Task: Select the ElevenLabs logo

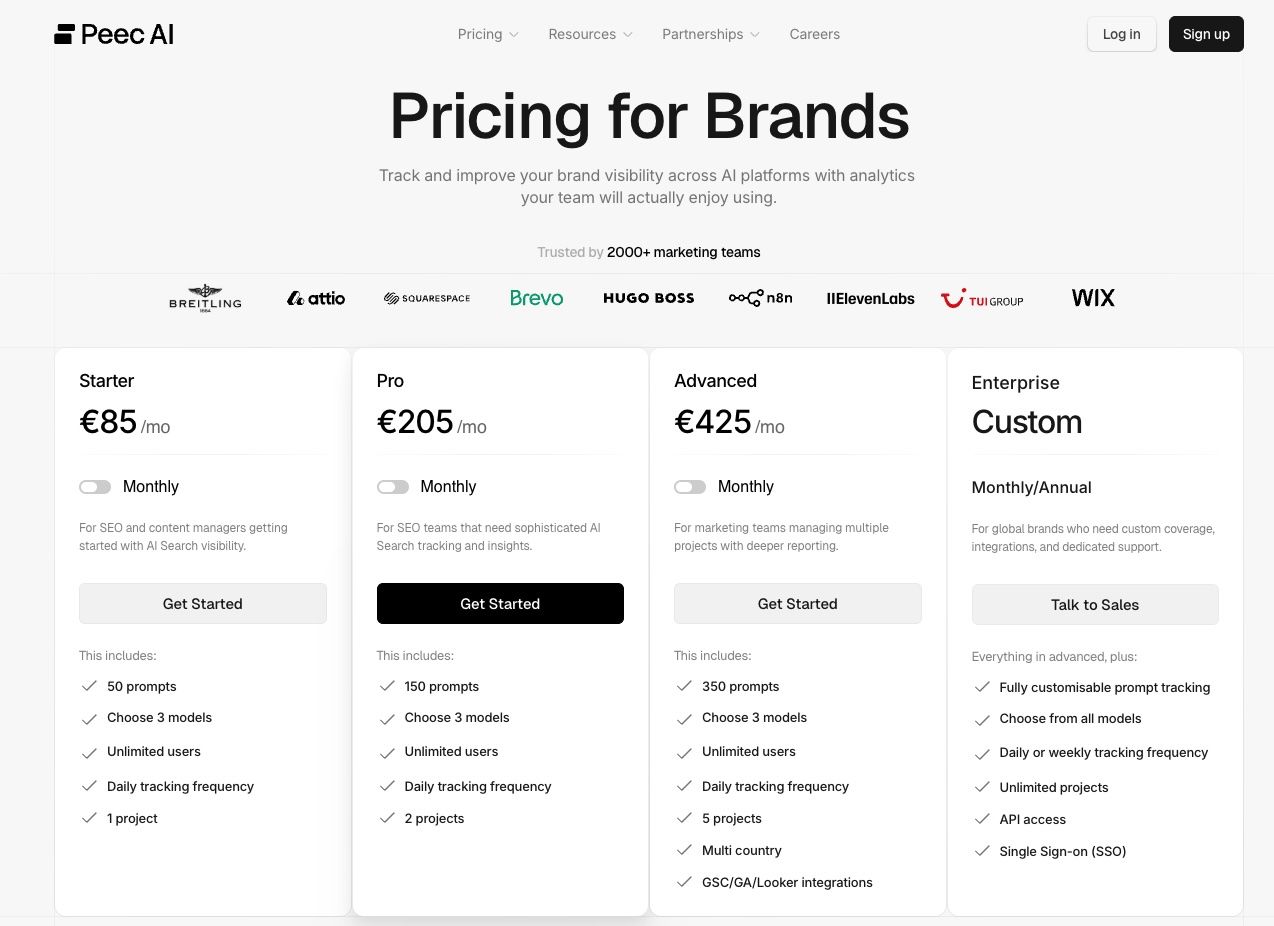Action: click(870, 297)
